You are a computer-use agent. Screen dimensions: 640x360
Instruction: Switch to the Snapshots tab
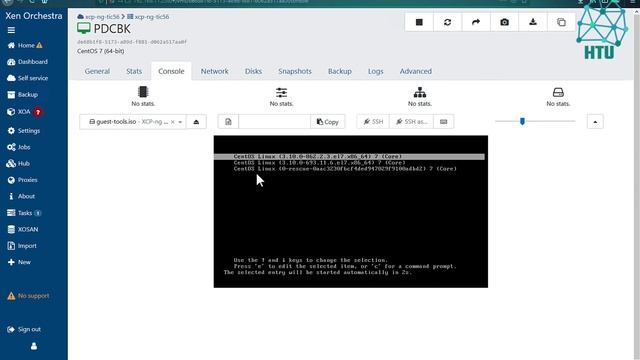coord(295,71)
